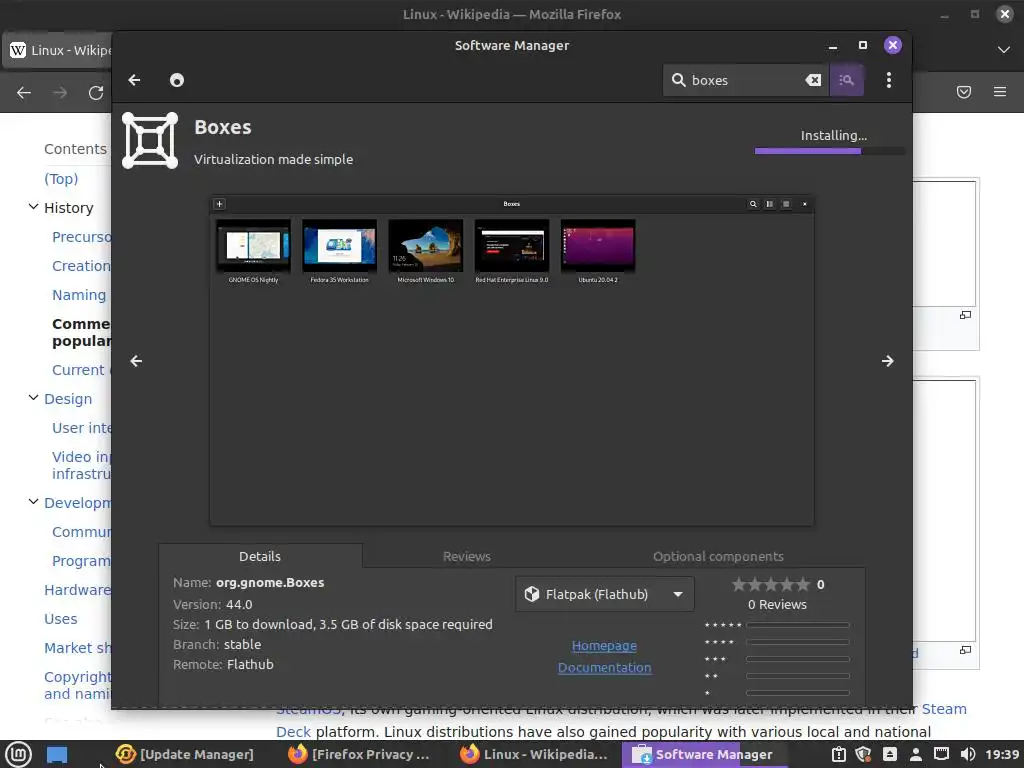Open the Software Manager three-dot menu
The width and height of the screenshot is (1024, 768).
point(888,80)
